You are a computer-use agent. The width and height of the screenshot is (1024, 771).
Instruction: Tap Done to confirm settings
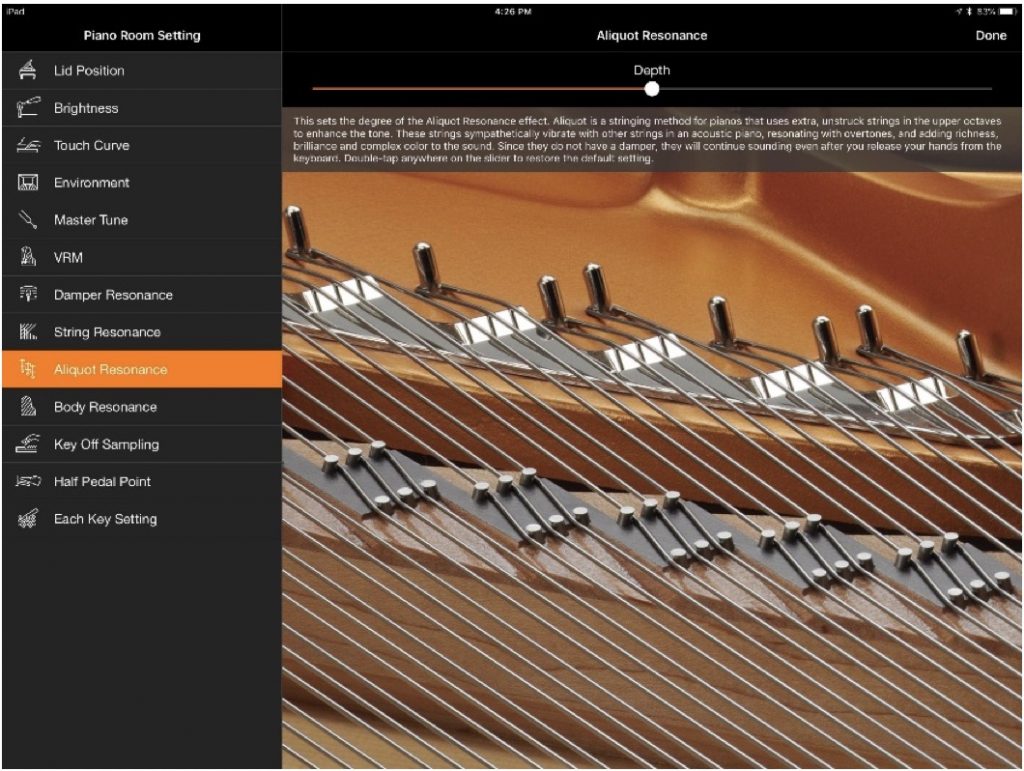(992, 35)
